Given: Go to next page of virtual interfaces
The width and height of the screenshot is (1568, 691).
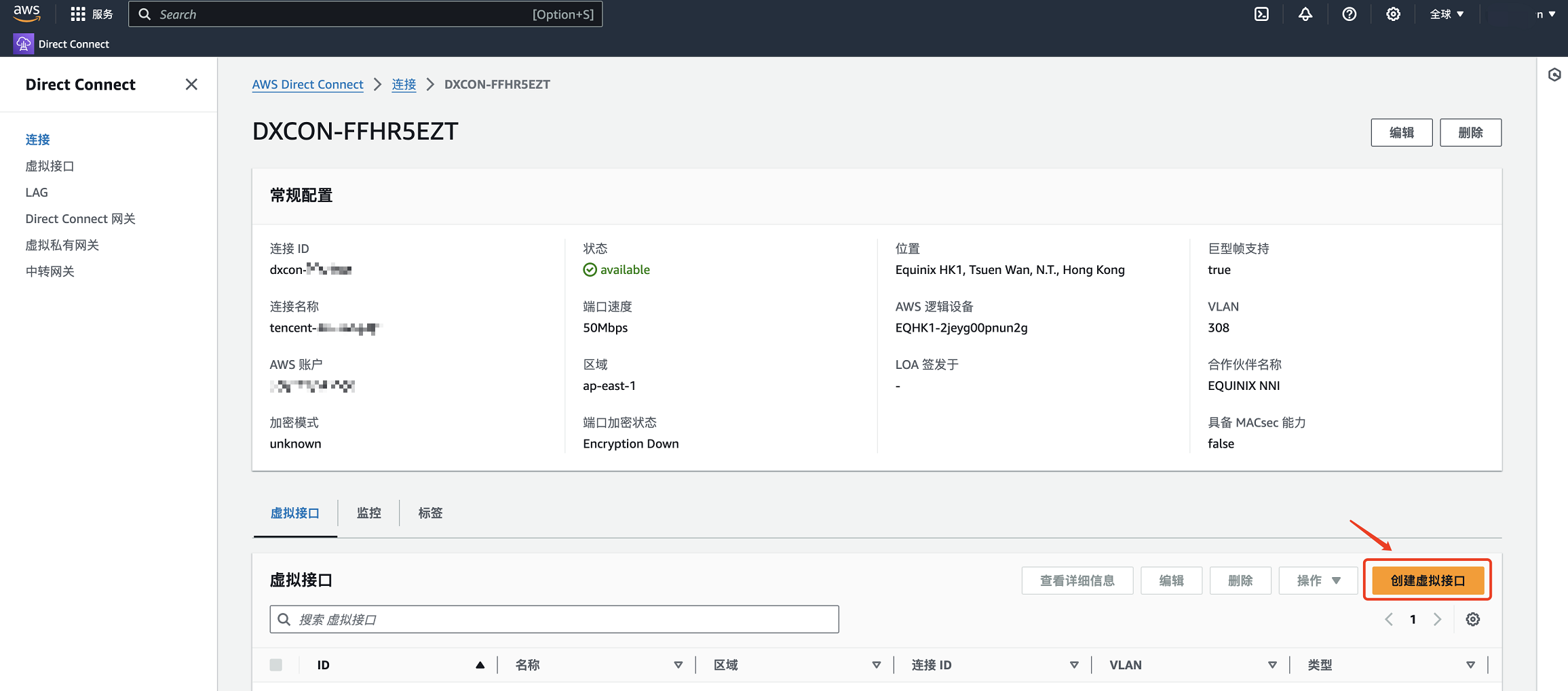Looking at the screenshot, I should click(x=1437, y=619).
